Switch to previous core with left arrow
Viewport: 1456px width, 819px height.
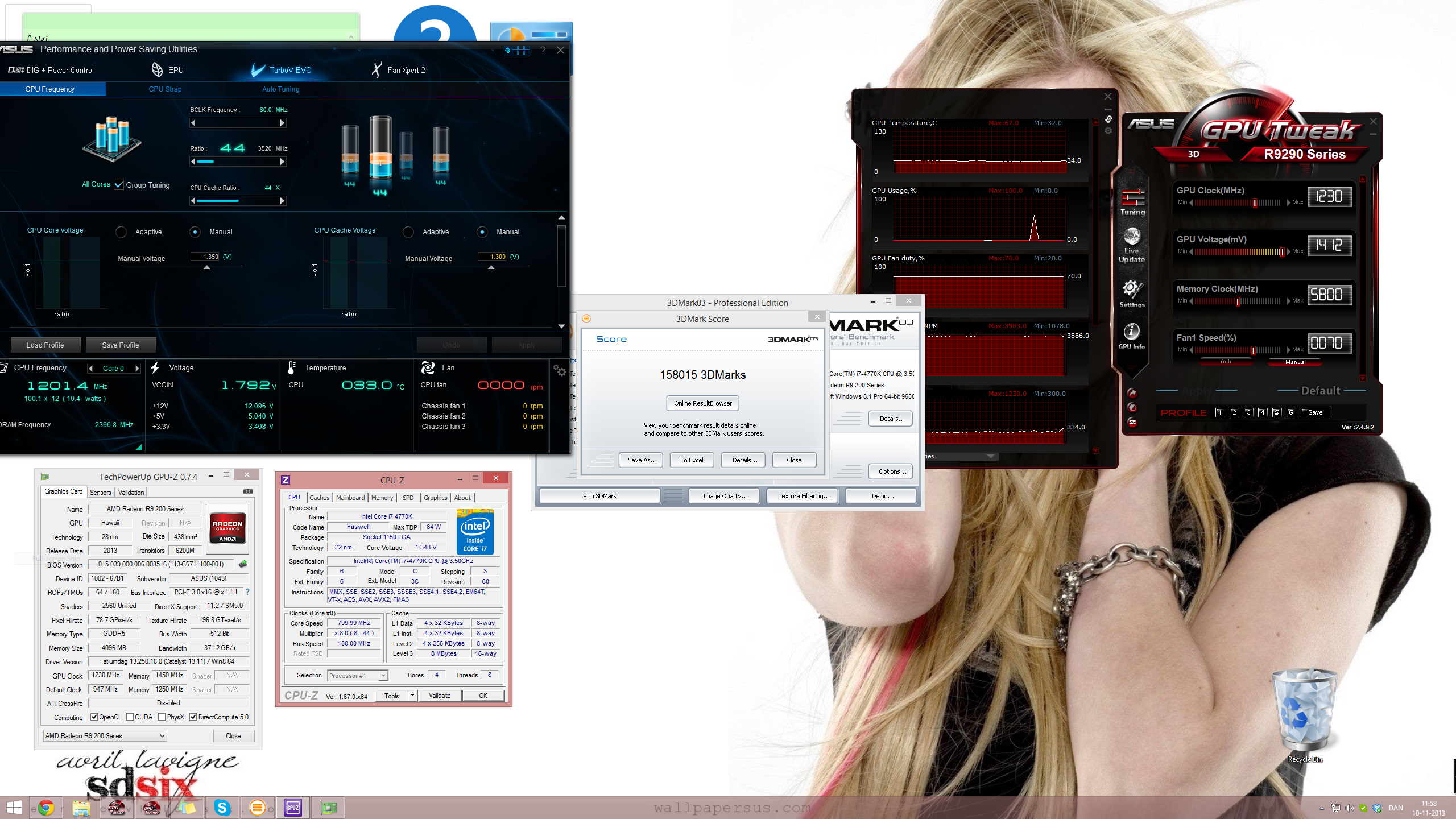(91, 369)
